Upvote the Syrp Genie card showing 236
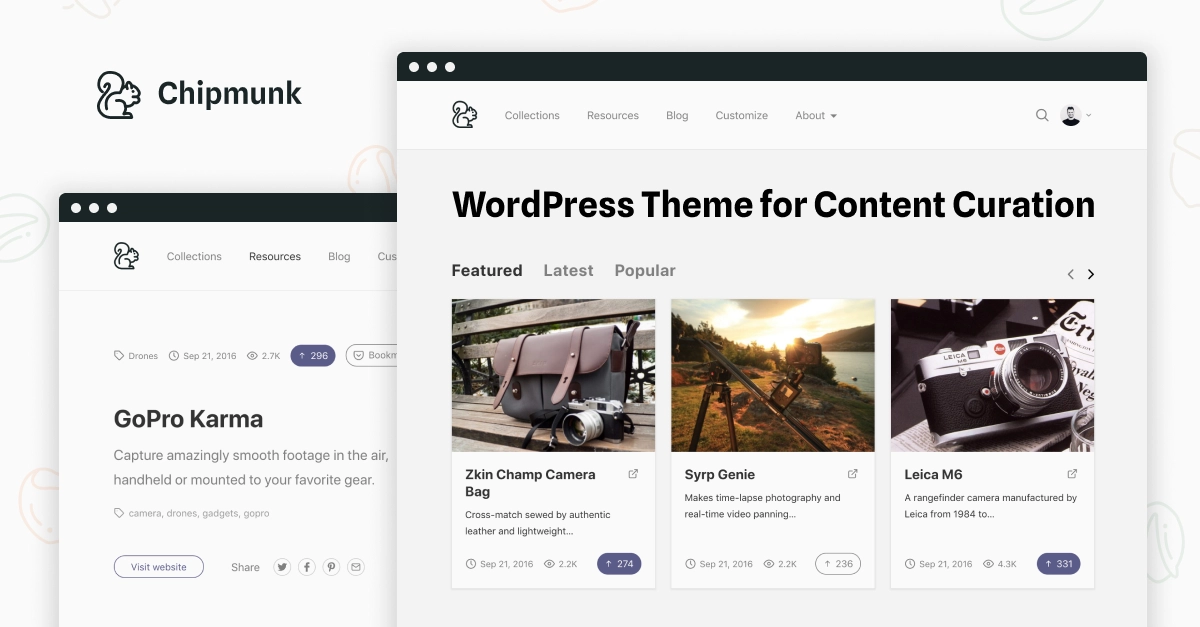This screenshot has width=1200, height=627. click(838, 564)
